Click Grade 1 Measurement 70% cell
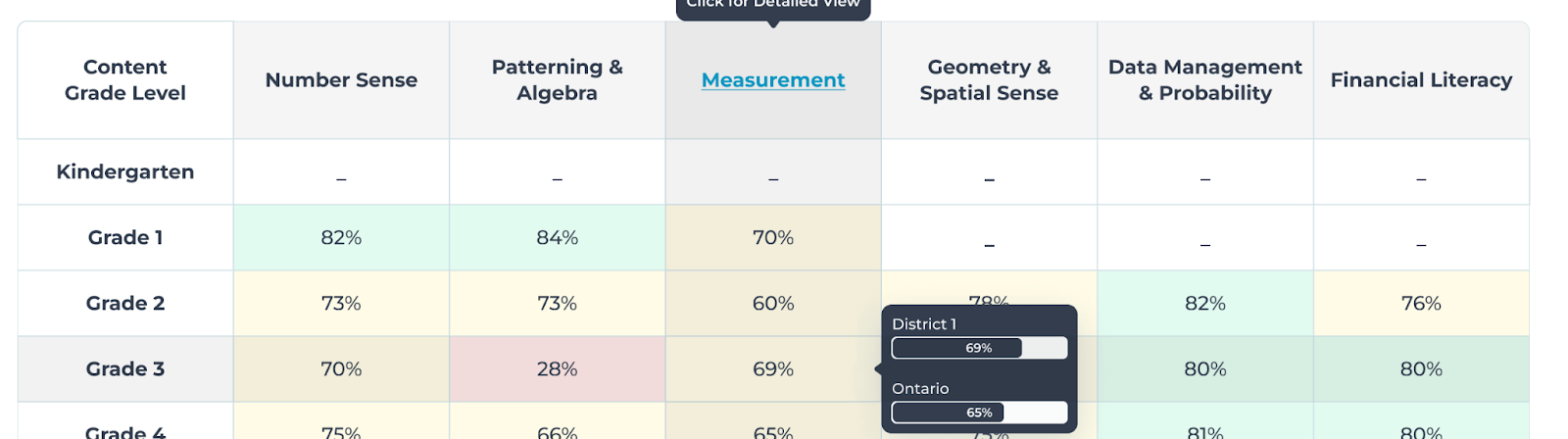This screenshot has width=1568, height=439. coord(773,238)
